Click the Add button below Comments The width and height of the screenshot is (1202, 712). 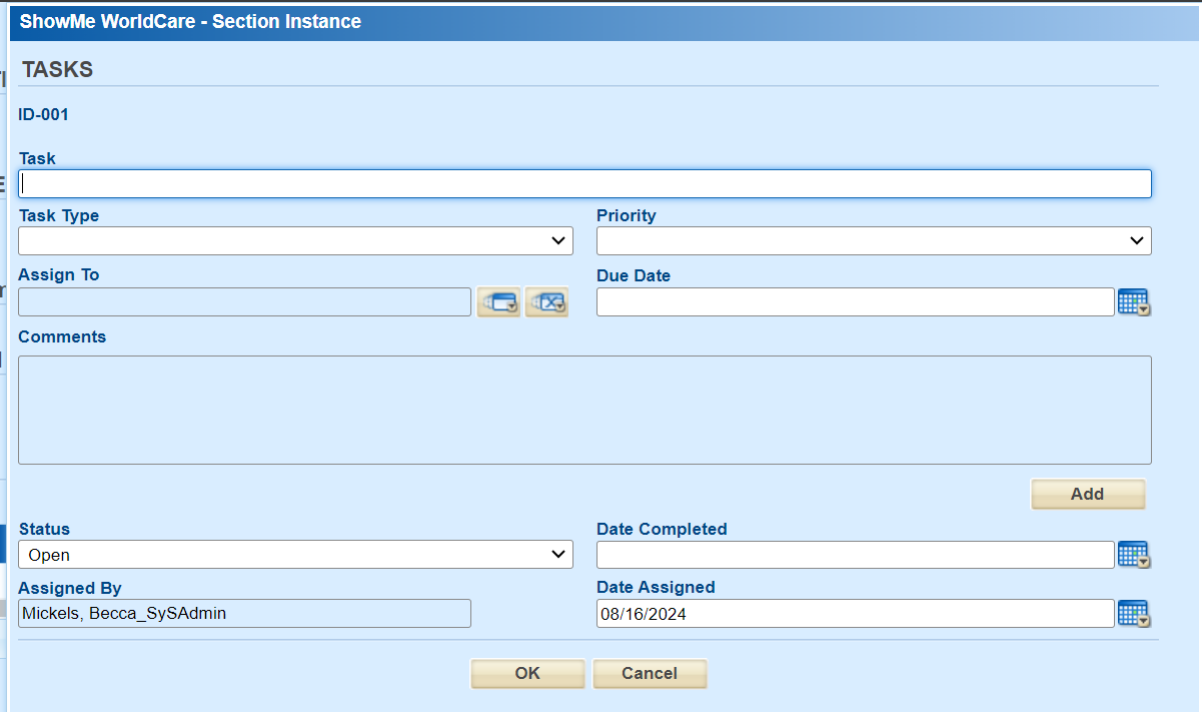pos(1088,494)
